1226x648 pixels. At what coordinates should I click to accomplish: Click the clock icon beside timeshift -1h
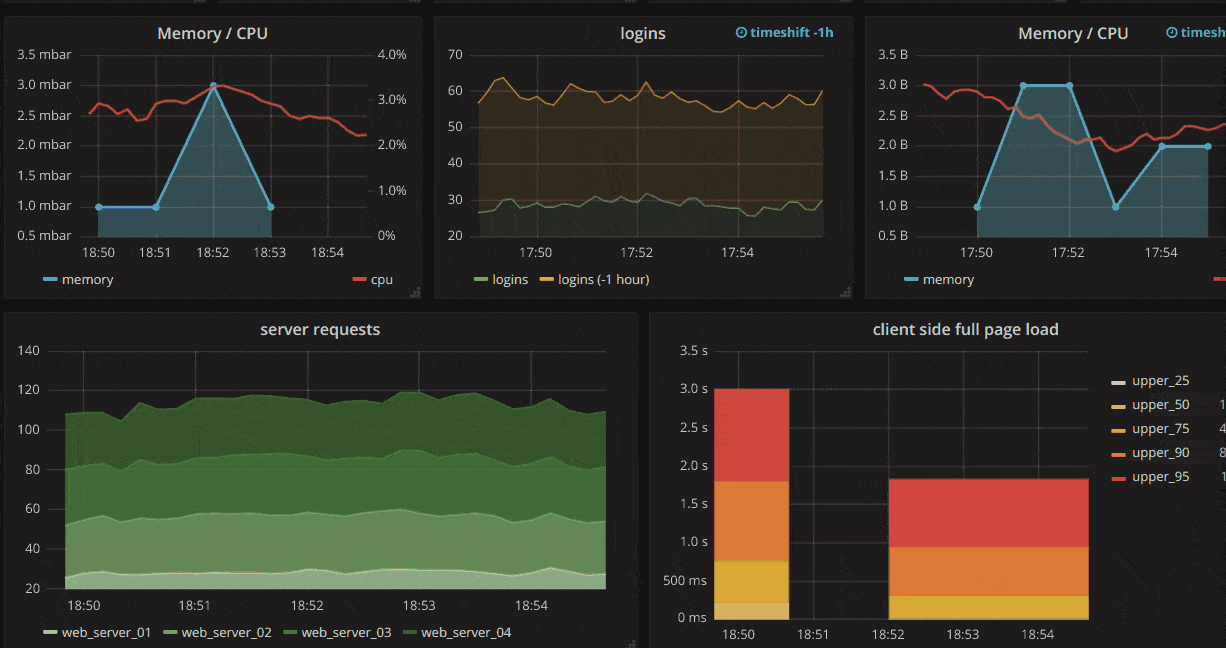pos(741,32)
